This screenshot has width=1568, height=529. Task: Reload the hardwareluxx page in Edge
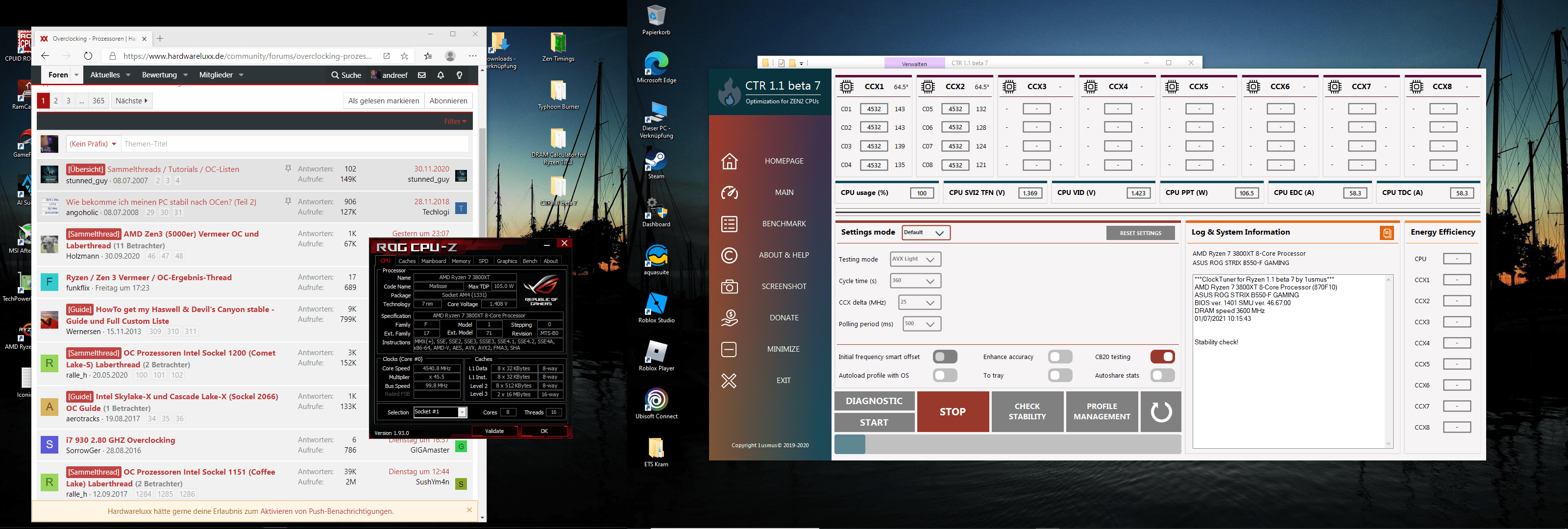click(88, 56)
